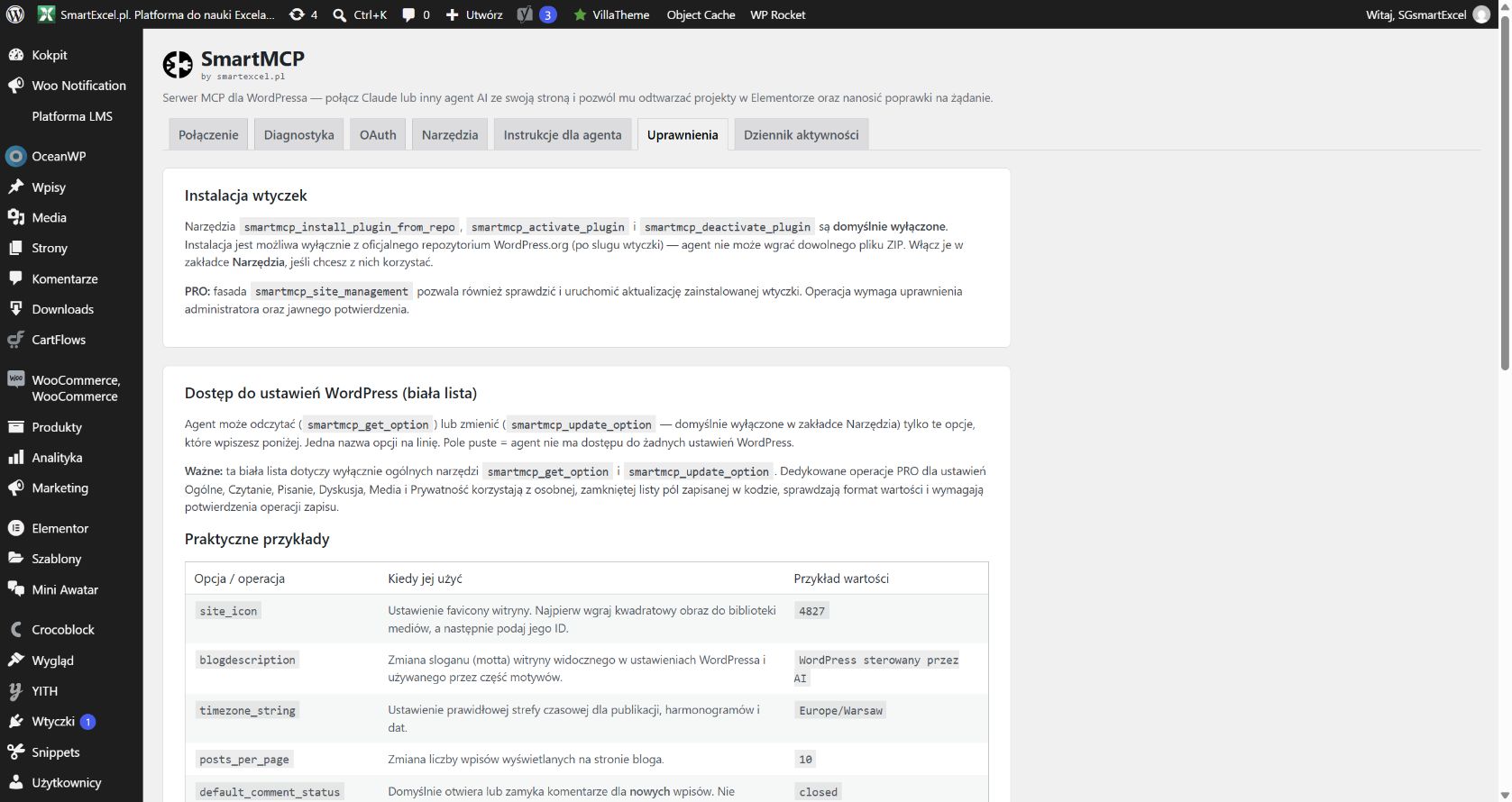
Task: Open Mini Awatar icon
Action: (x=15, y=589)
